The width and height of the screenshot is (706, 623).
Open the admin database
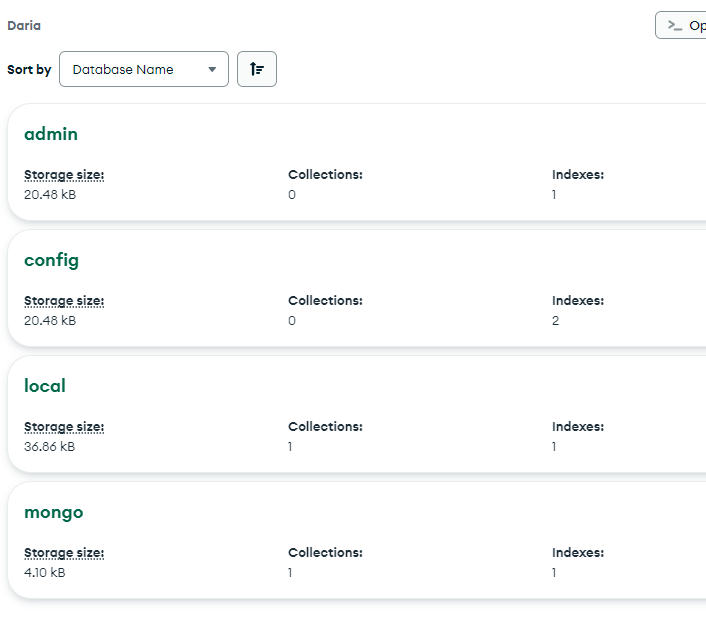point(51,134)
